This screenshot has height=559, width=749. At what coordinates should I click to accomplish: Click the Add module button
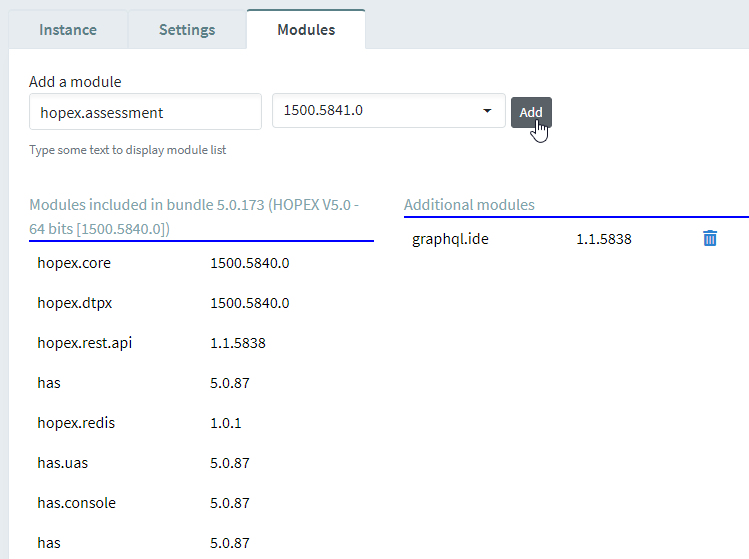click(x=530, y=112)
